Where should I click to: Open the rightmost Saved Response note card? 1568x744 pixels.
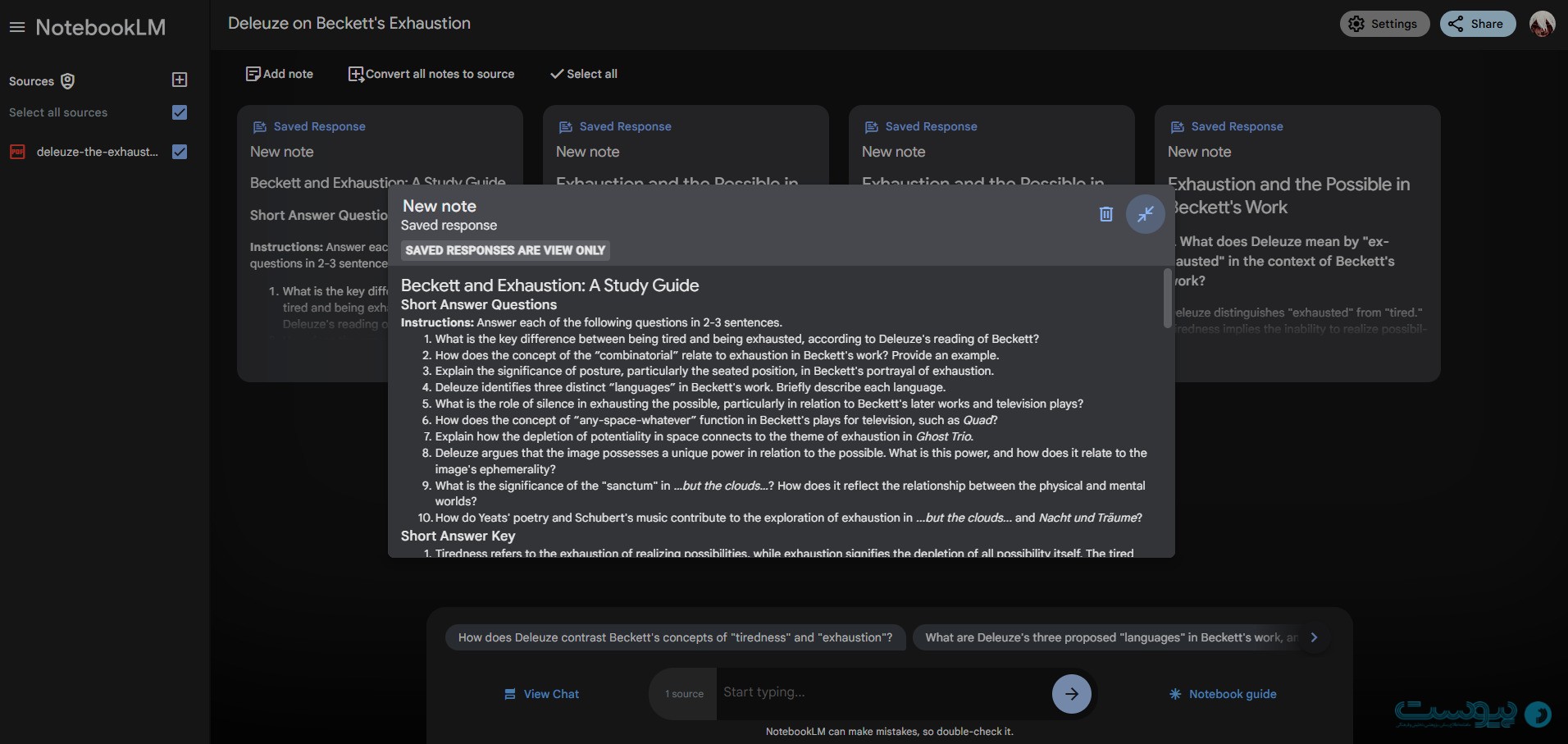point(1297,243)
